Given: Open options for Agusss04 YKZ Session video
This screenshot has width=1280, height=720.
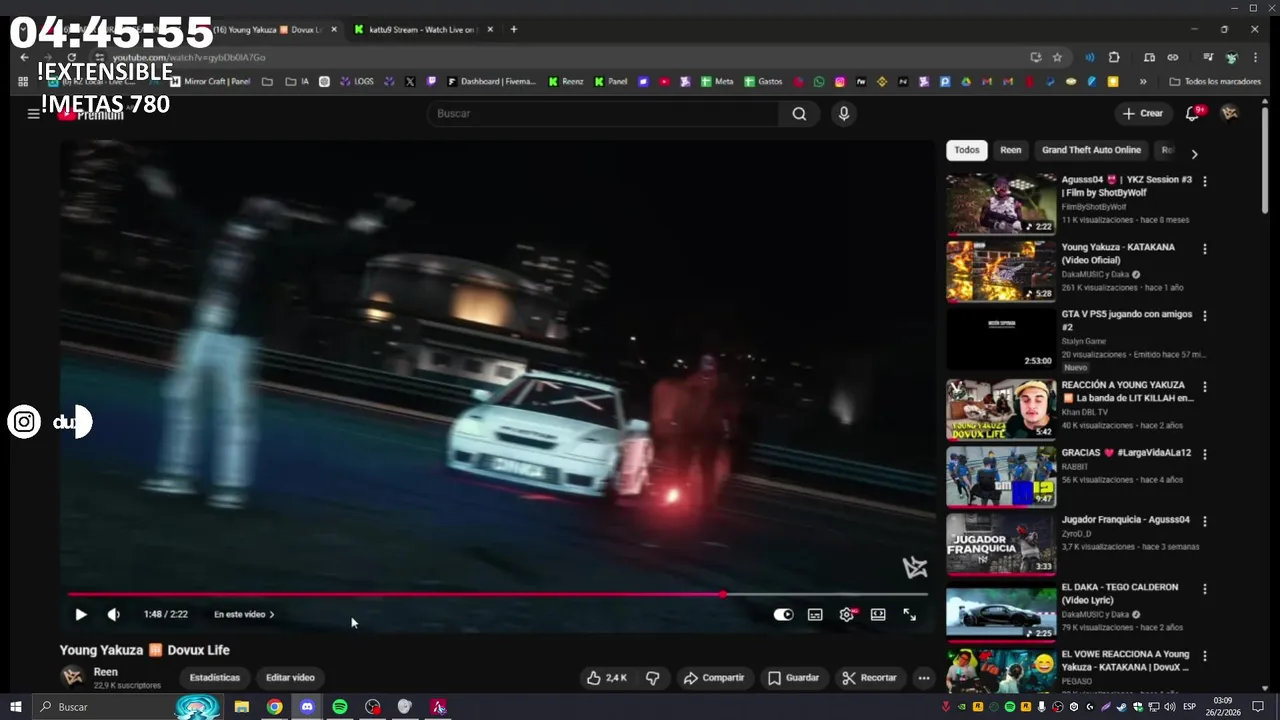Looking at the screenshot, I should pos(1204,181).
